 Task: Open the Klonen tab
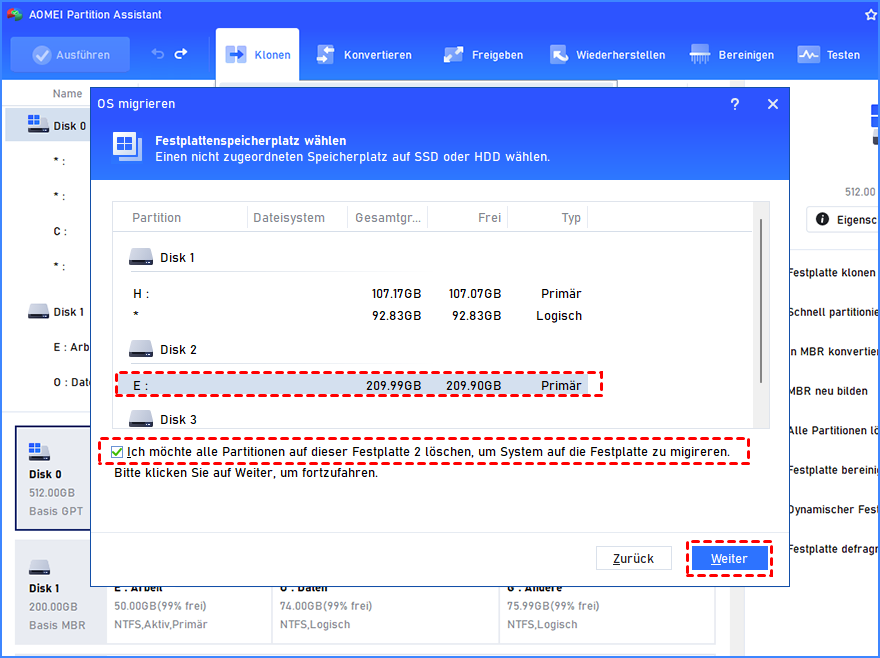258,54
